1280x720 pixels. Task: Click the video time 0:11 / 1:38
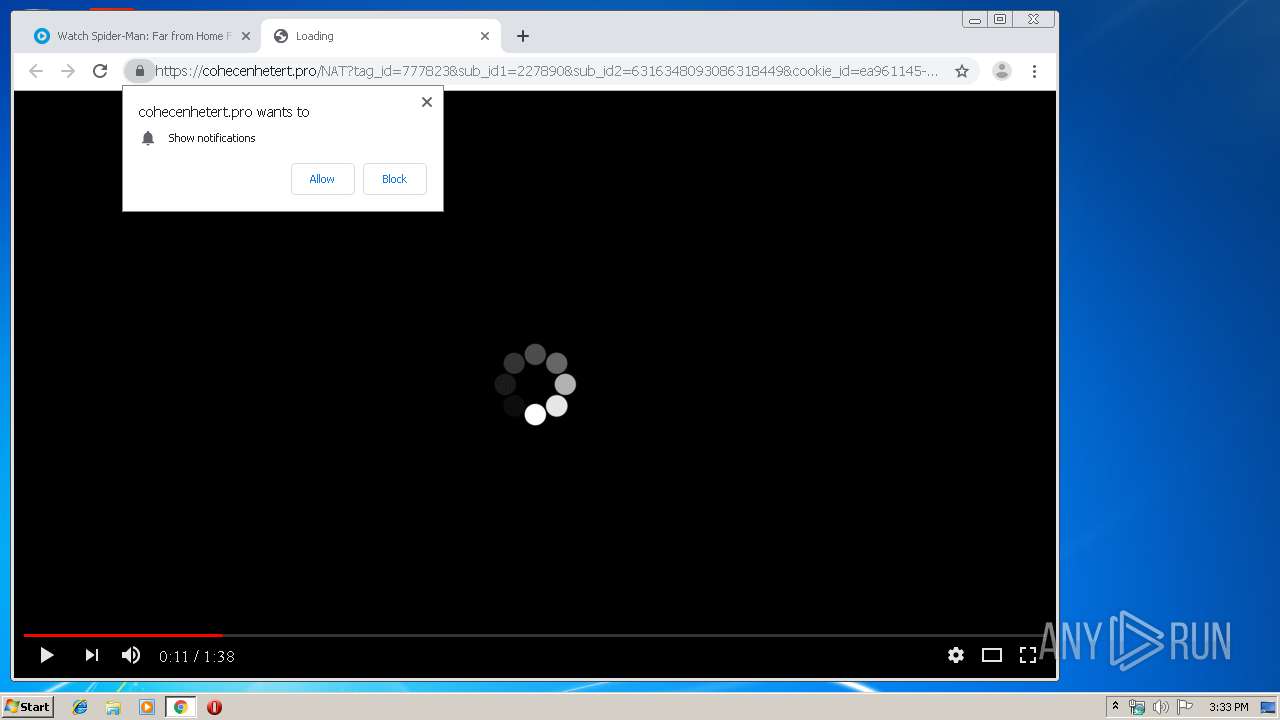196,656
